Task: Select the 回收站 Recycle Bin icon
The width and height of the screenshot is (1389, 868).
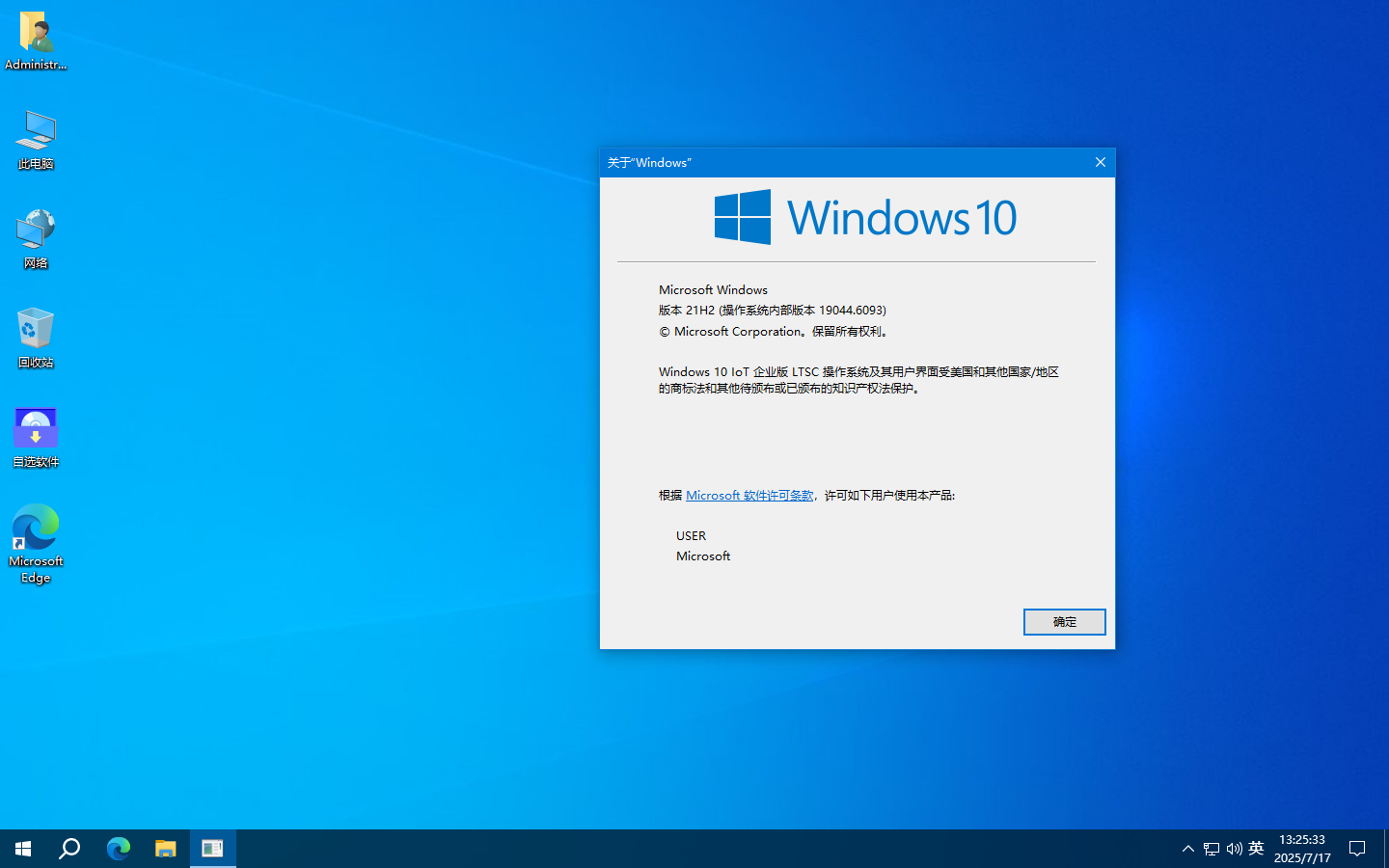Action: coord(36,339)
